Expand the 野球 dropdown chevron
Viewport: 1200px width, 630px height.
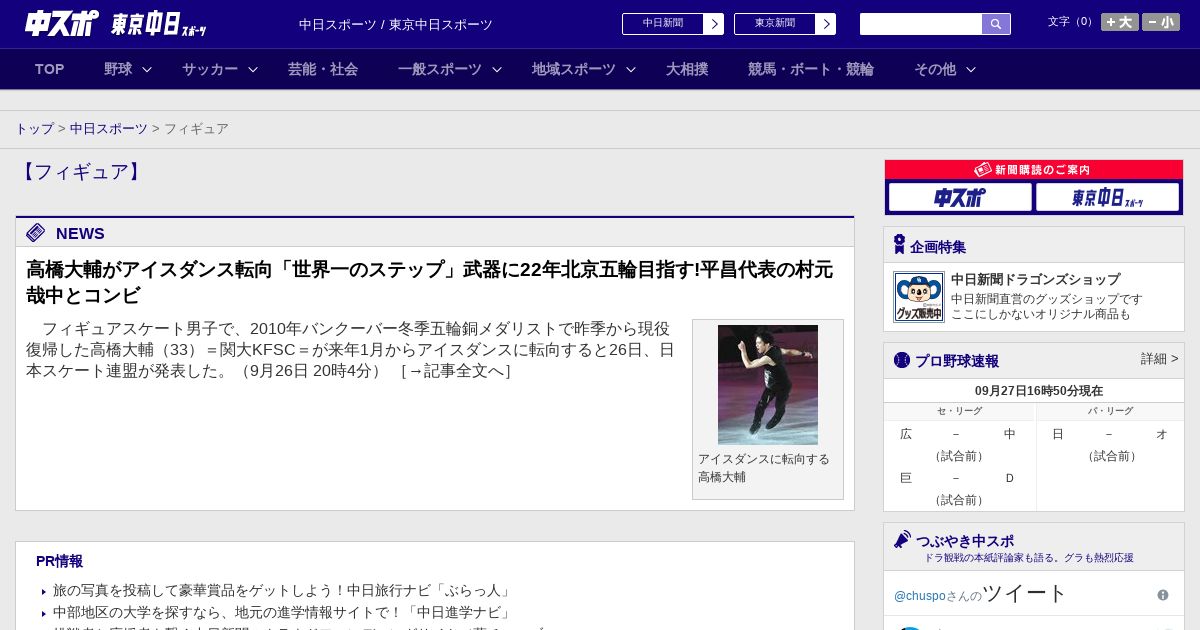click(147, 69)
